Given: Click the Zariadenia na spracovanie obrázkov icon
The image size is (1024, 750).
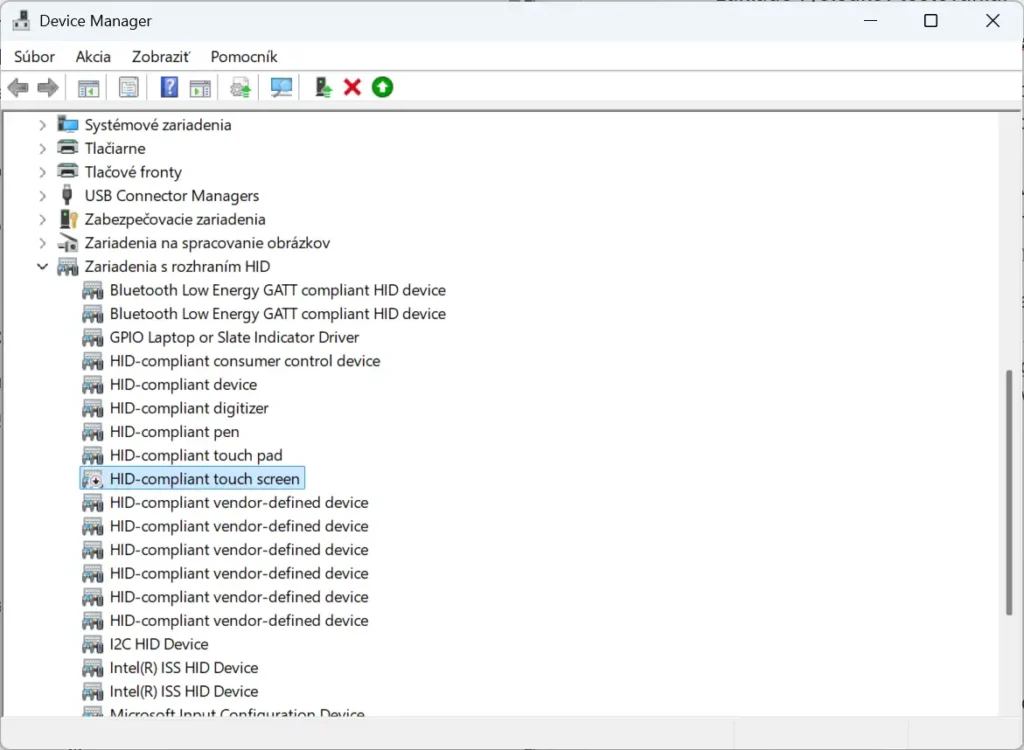Looking at the screenshot, I should 68,242.
